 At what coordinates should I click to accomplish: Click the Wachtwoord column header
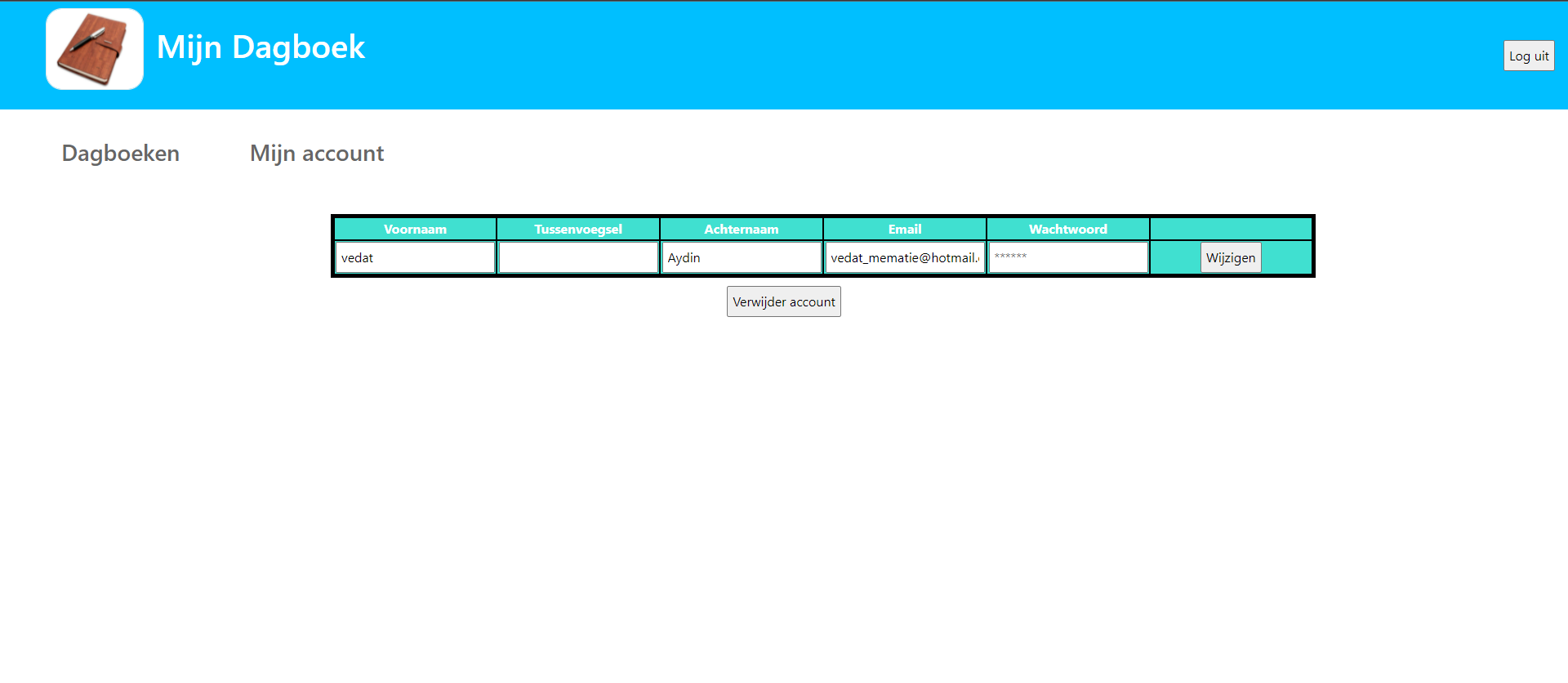click(x=1068, y=230)
